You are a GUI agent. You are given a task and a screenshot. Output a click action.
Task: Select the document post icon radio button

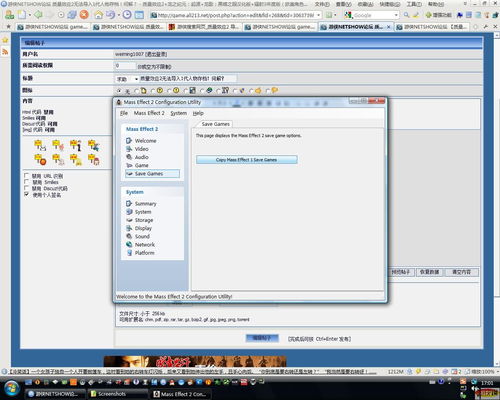click(x=137, y=91)
